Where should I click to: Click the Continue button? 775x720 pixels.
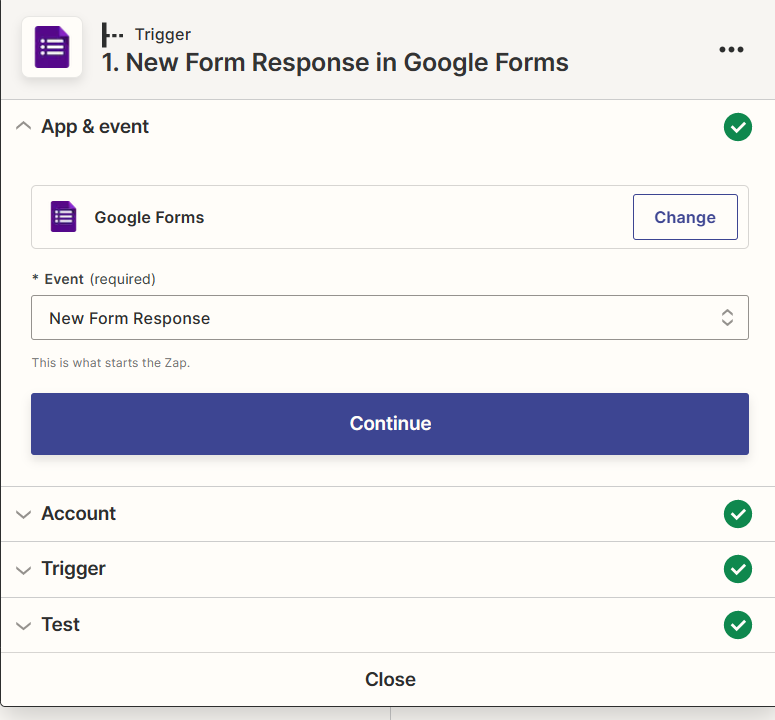(389, 424)
